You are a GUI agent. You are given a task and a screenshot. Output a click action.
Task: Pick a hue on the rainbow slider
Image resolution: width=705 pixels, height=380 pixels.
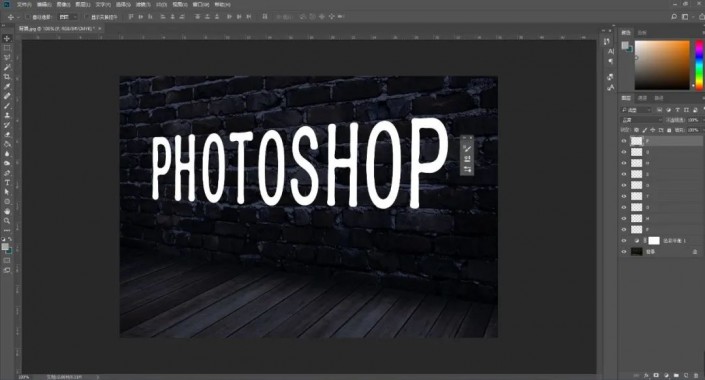[699, 65]
